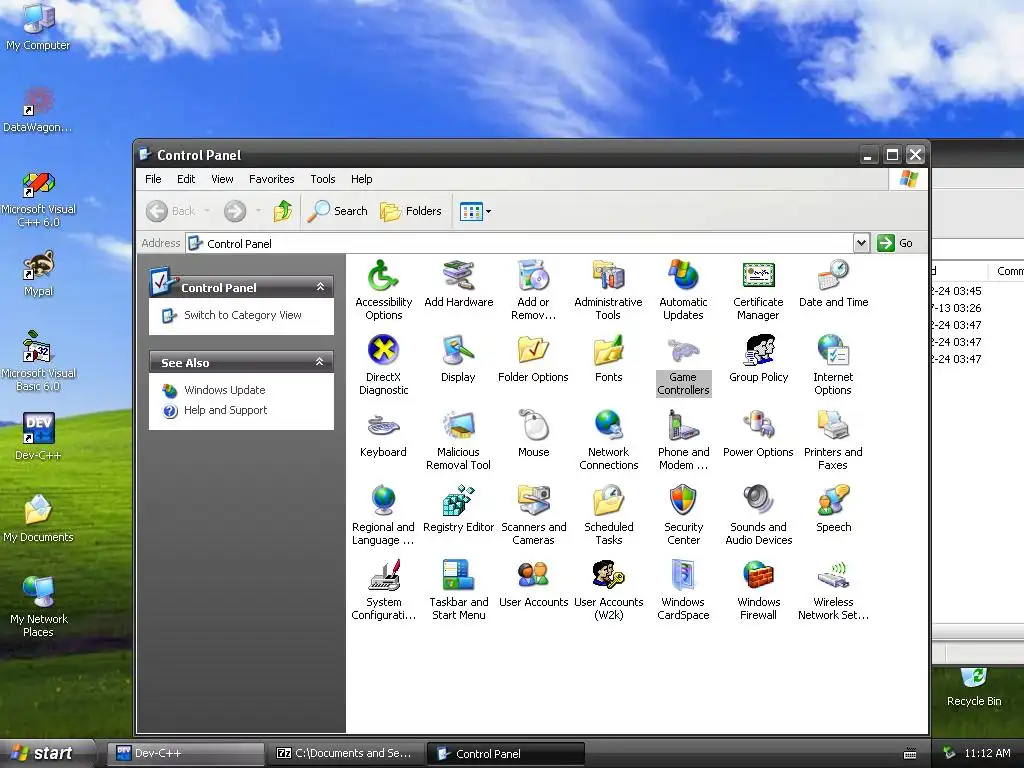Select the Power Options icon
The width and height of the screenshot is (1024, 768).
coord(758,434)
